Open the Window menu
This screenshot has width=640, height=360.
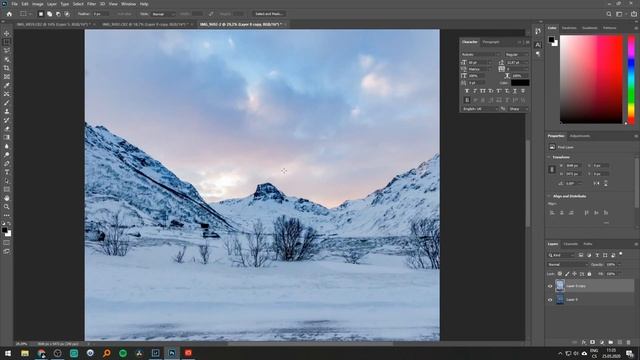(x=128, y=4)
